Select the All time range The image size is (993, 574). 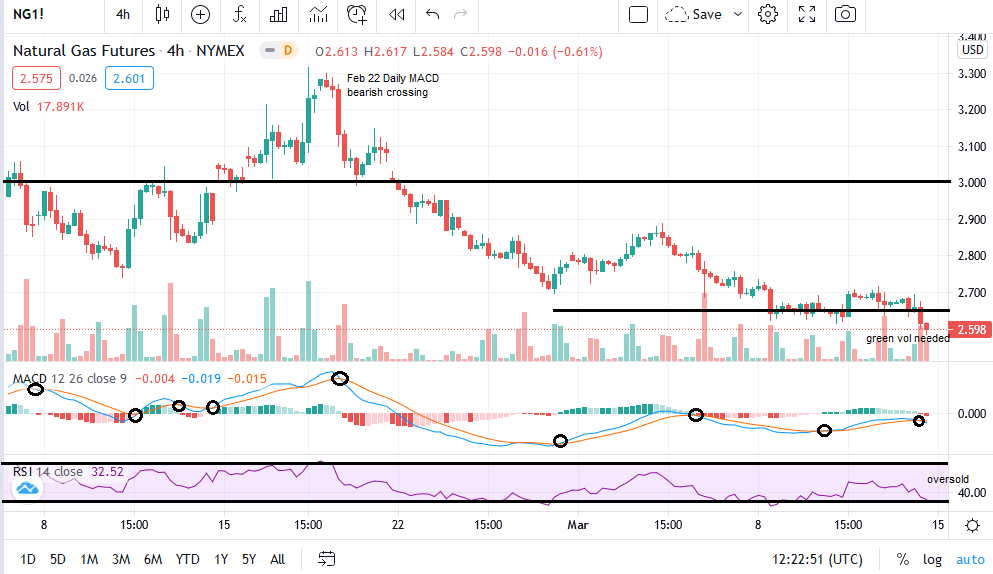tap(277, 559)
